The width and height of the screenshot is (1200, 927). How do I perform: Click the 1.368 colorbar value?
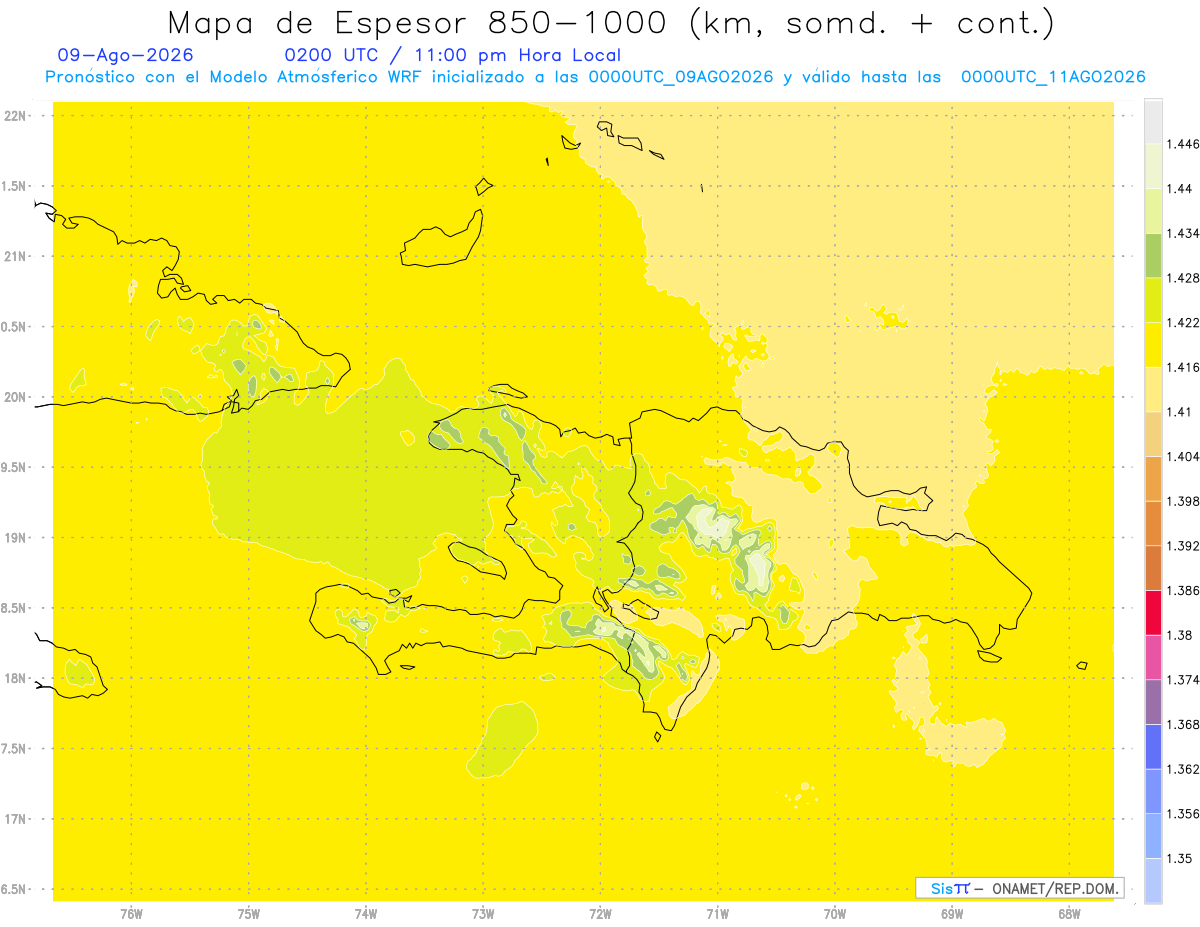pyautogui.click(x=1182, y=725)
